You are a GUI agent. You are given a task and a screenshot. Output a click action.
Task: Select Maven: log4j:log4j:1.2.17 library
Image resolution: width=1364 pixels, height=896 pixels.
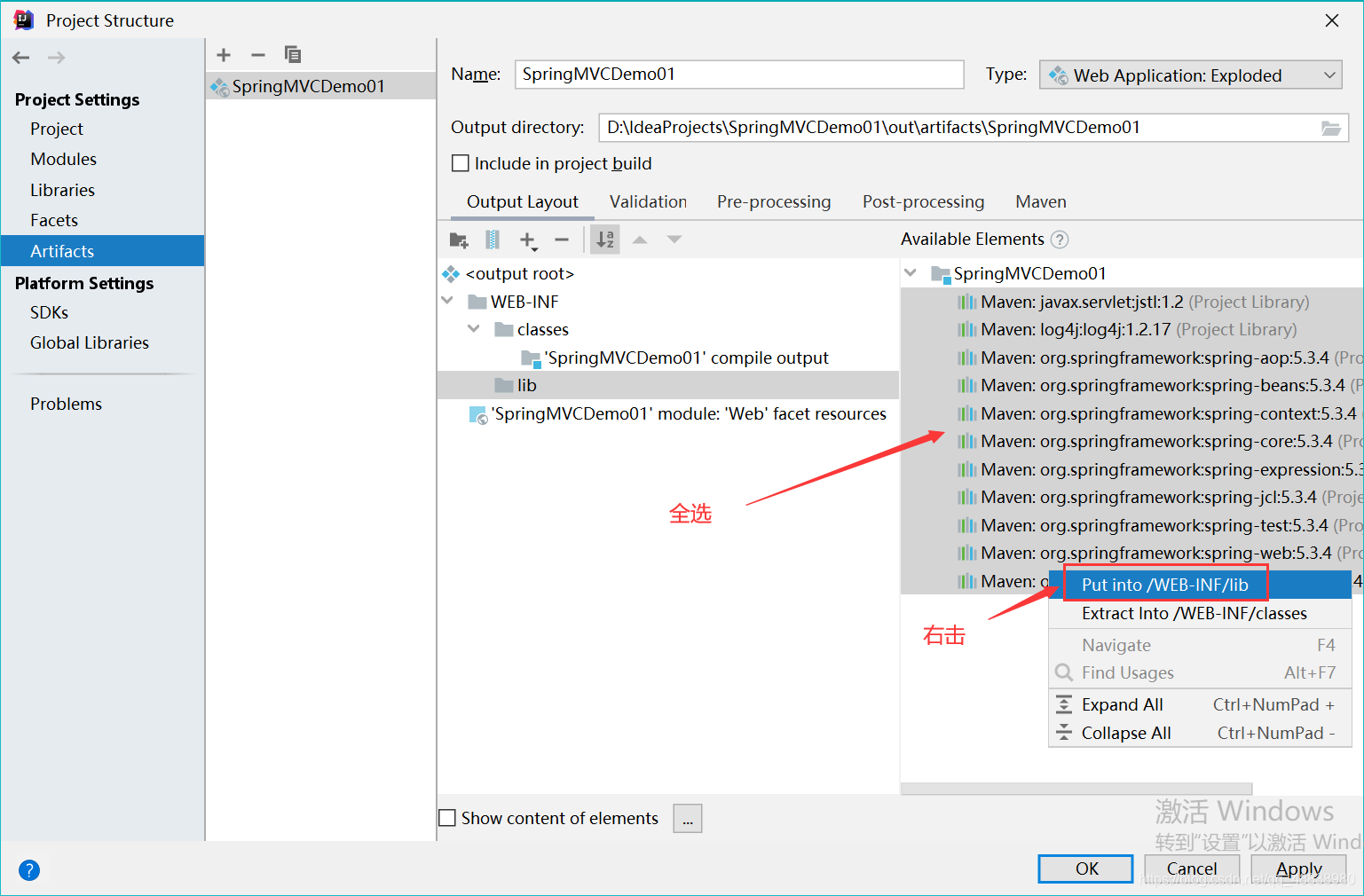pos(1131,329)
